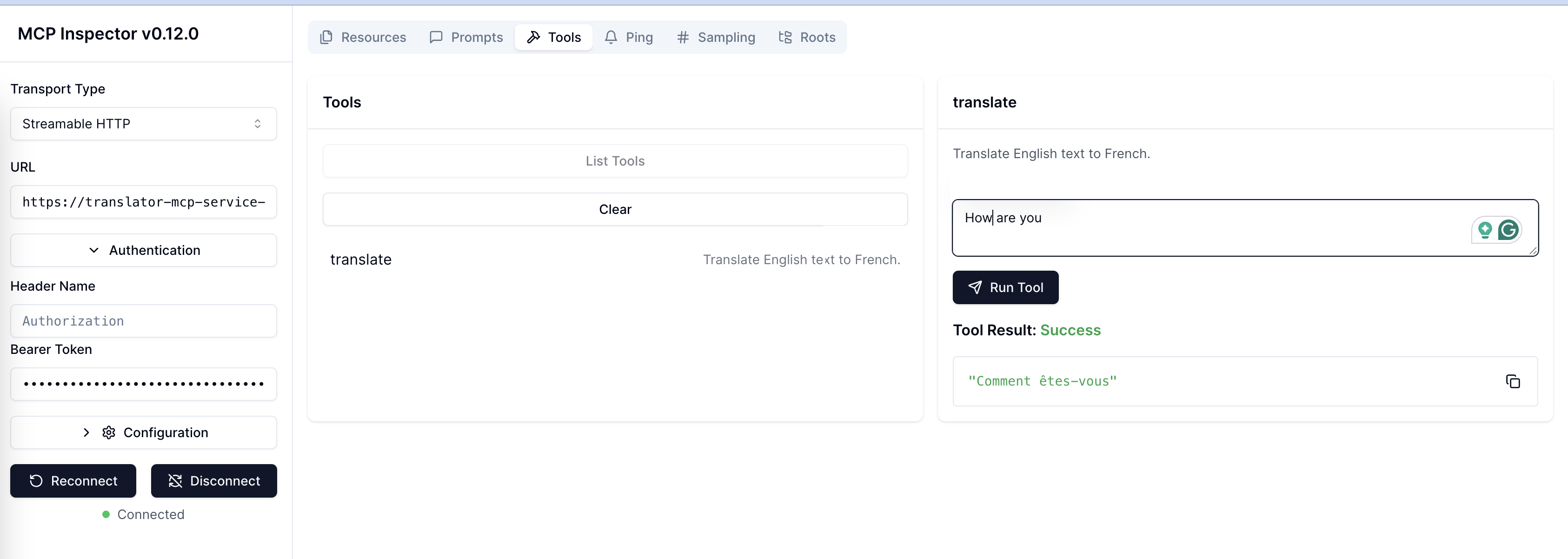The image size is (1568, 559).
Task: Click the green lightbulb suggestion icon
Action: (x=1485, y=230)
